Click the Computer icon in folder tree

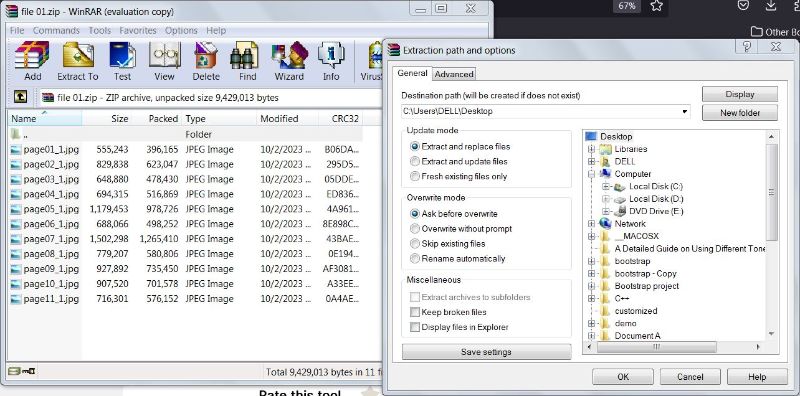click(605, 174)
